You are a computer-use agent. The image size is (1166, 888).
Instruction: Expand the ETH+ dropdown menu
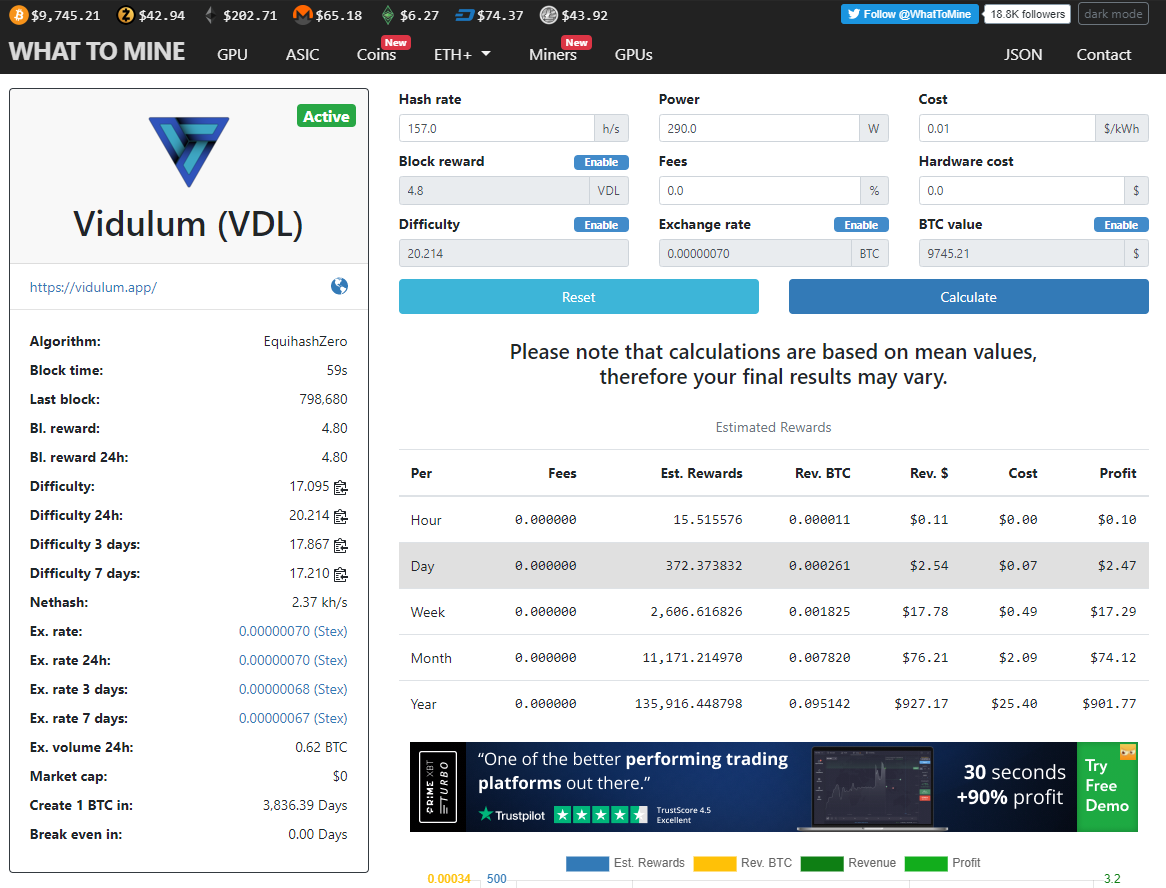pyautogui.click(x=462, y=54)
